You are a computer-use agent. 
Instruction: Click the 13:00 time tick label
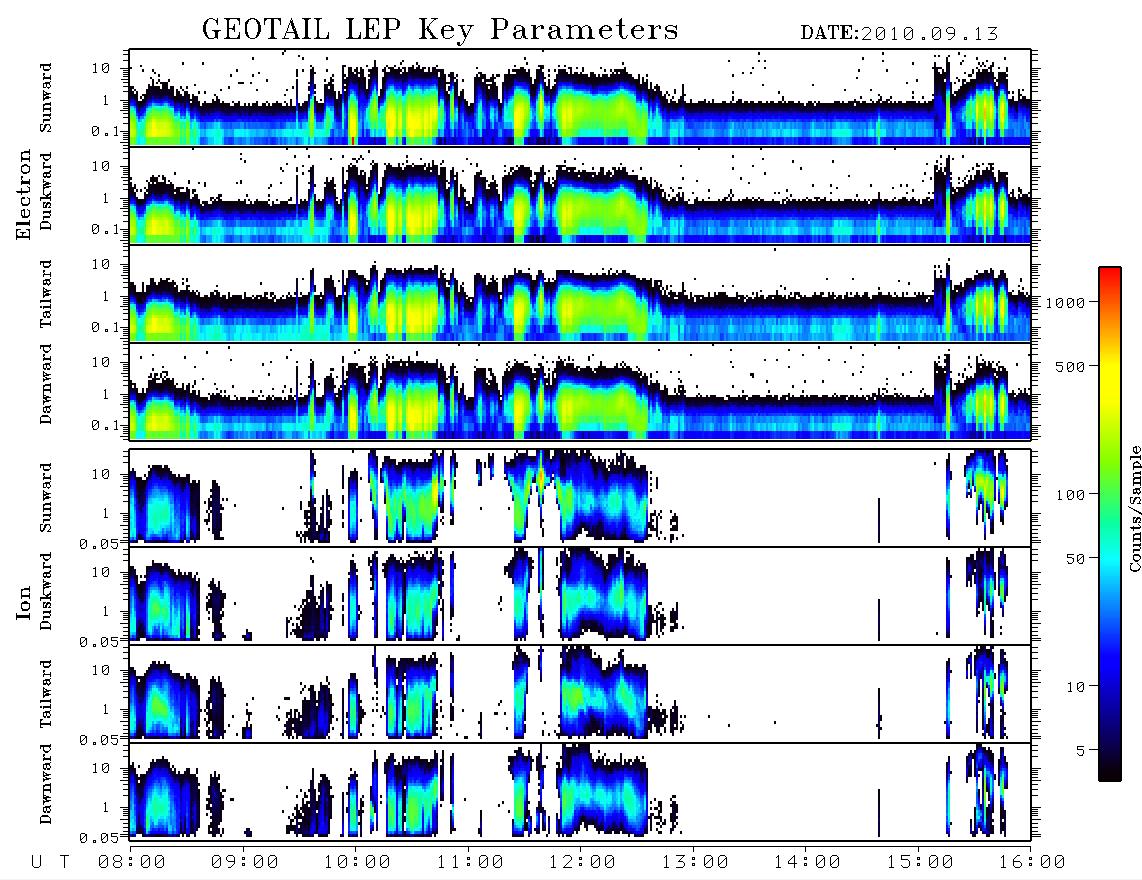click(x=695, y=863)
